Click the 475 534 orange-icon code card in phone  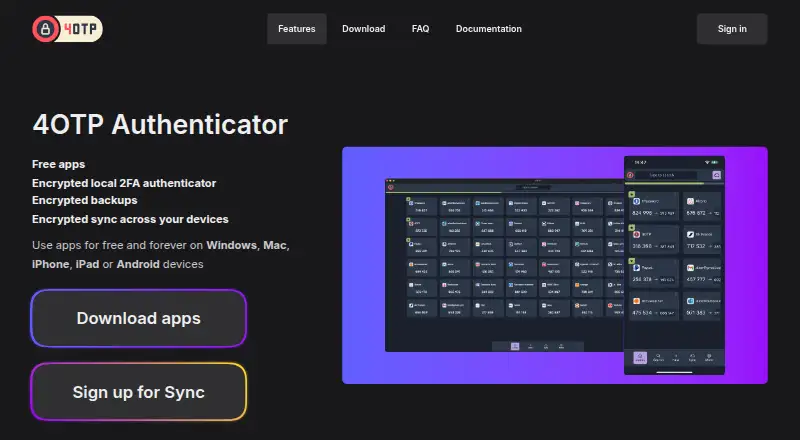pos(654,306)
